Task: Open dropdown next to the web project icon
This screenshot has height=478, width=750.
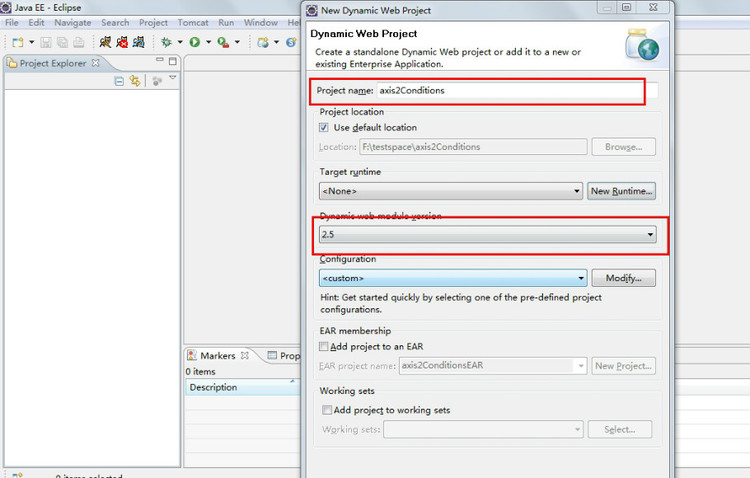Action: click(x=276, y=42)
